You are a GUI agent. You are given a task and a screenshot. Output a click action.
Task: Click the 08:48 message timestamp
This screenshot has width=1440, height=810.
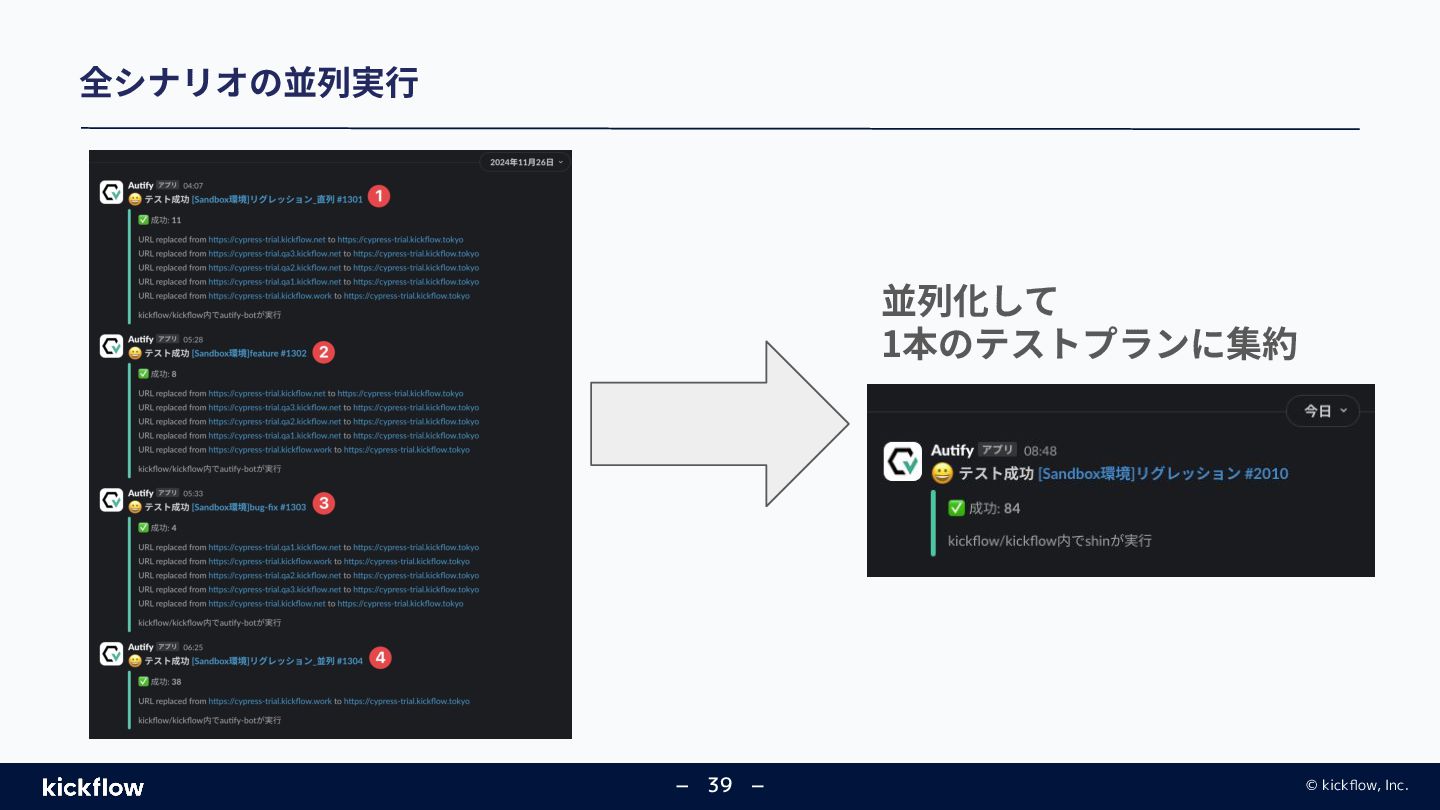[x=1040, y=451]
